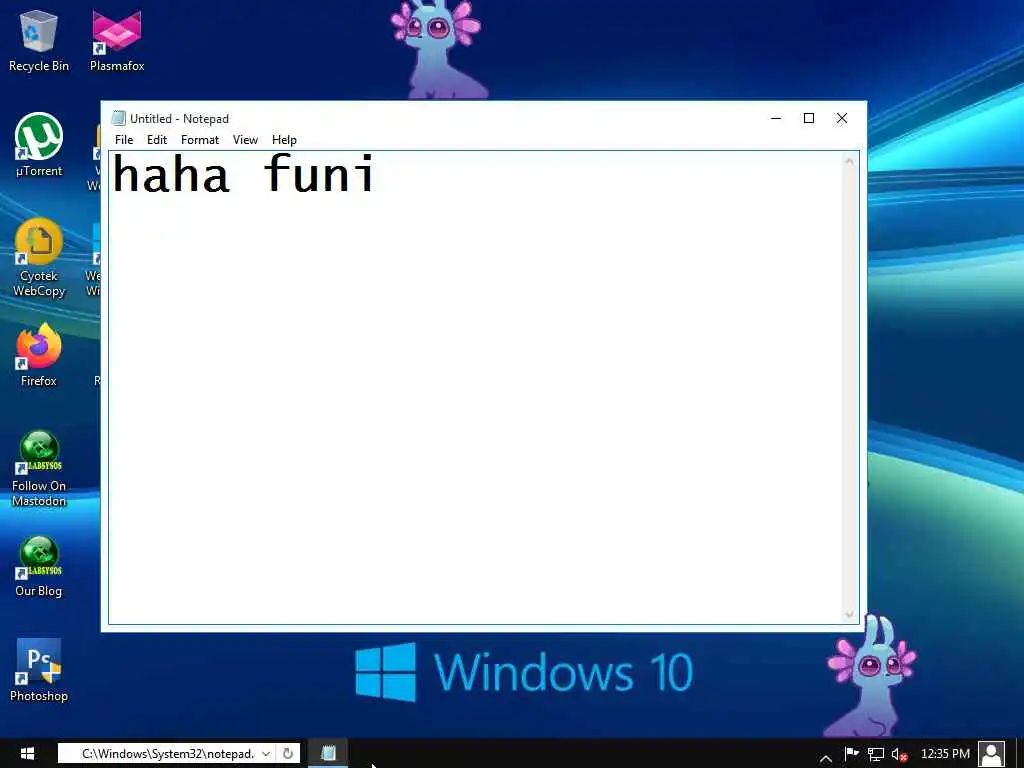
Task: Click the Notepad scrollbar down arrow
Action: coord(849,614)
